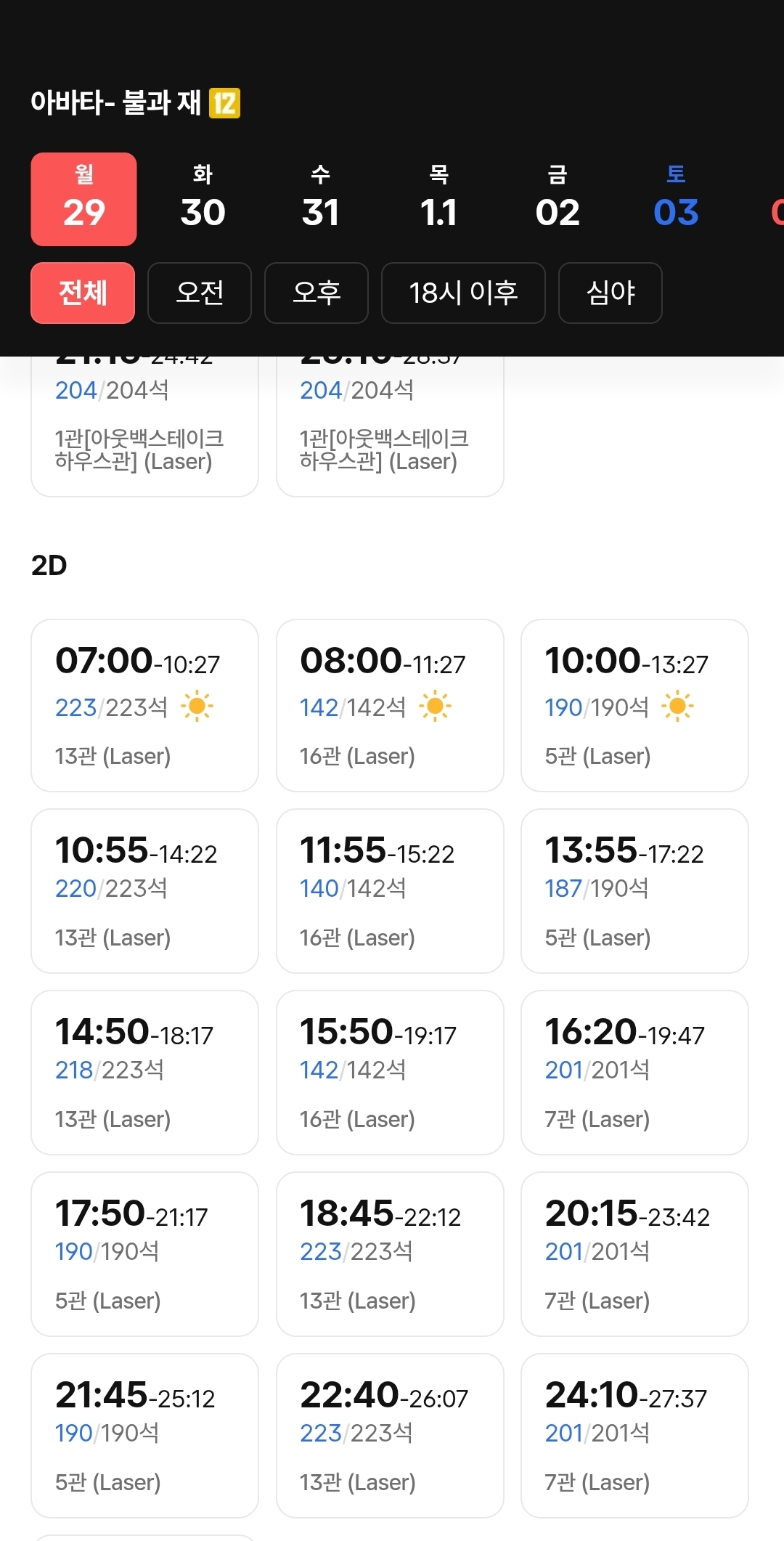Toggle the 심야 late-night filter
The width and height of the screenshot is (784, 1541).
tap(610, 293)
